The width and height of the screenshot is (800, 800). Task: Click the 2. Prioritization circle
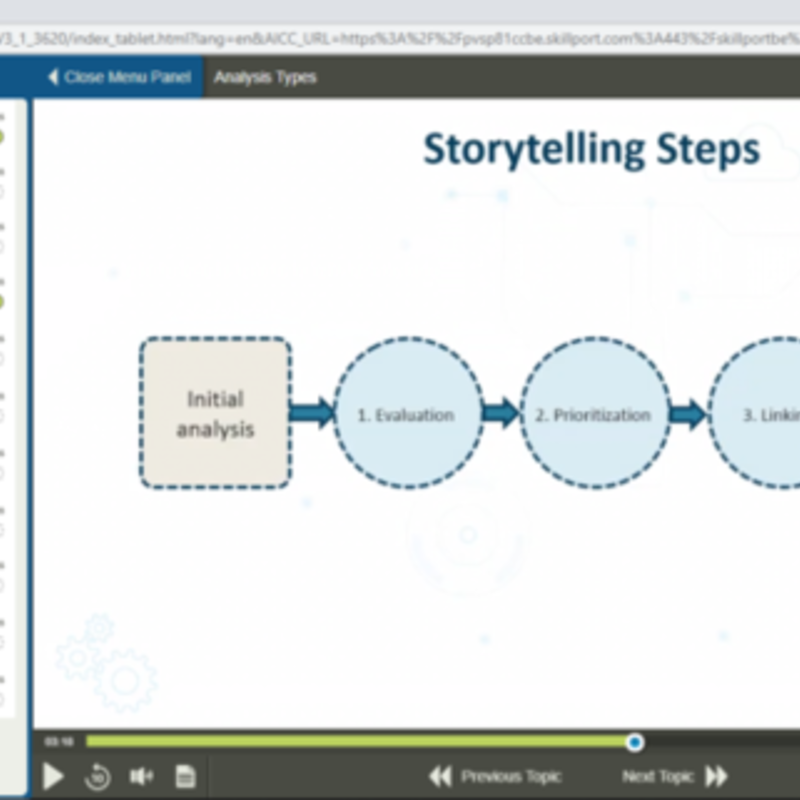tap(594, 413)
